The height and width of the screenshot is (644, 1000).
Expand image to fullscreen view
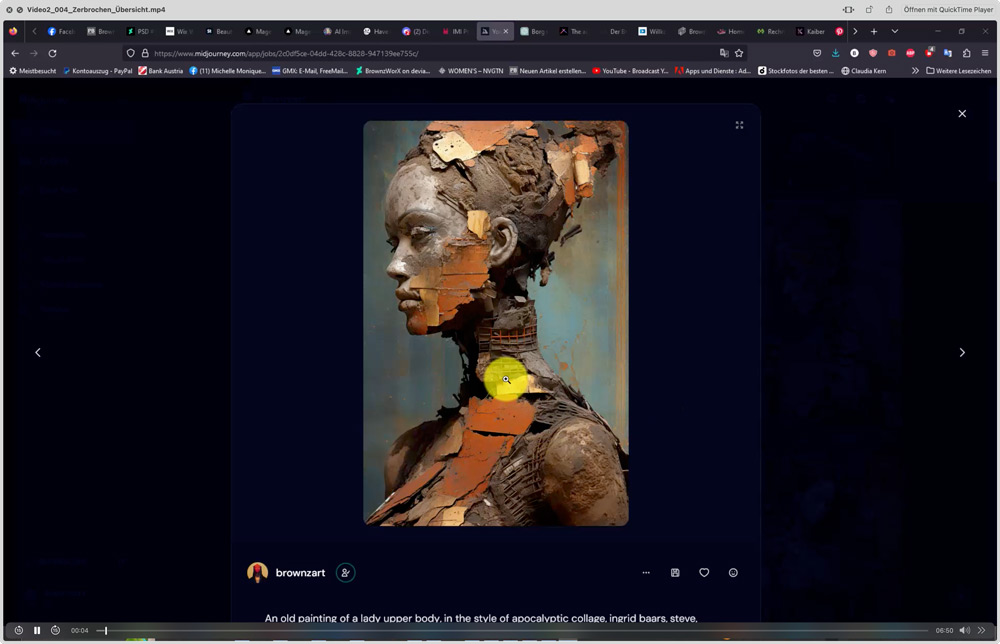pyautogui.click(x=739, y=125)
